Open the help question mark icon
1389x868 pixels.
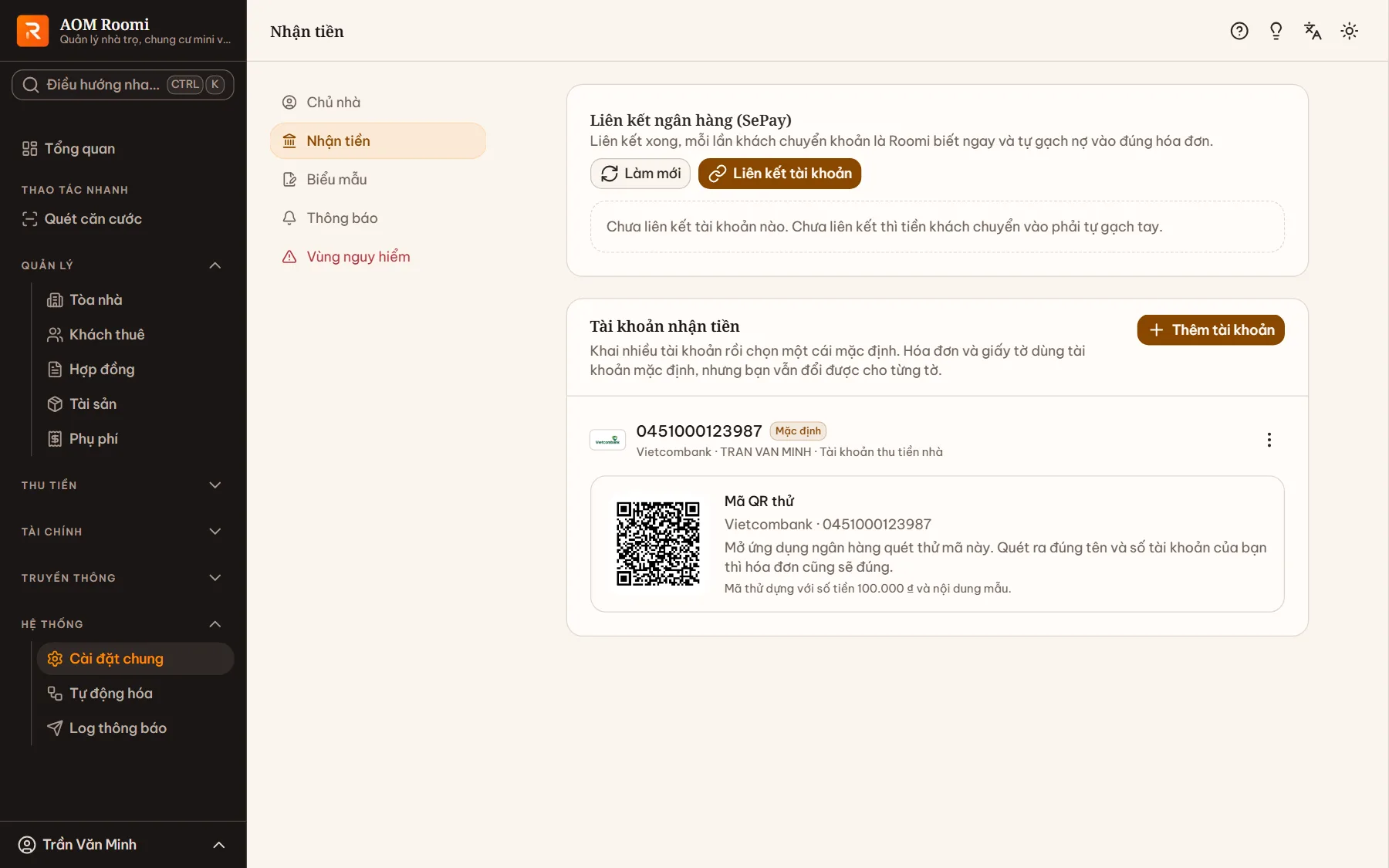tap(1239, 31)
